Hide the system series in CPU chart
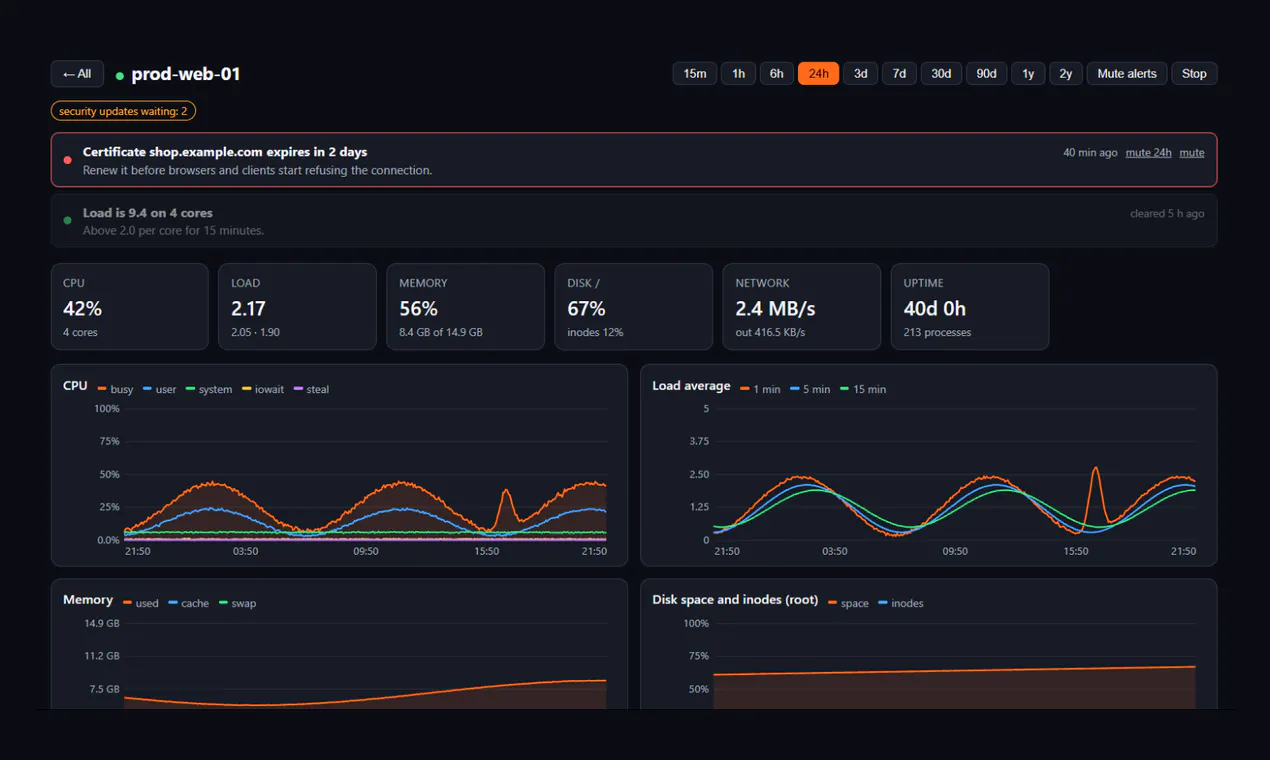 click(x=209, y=389)
